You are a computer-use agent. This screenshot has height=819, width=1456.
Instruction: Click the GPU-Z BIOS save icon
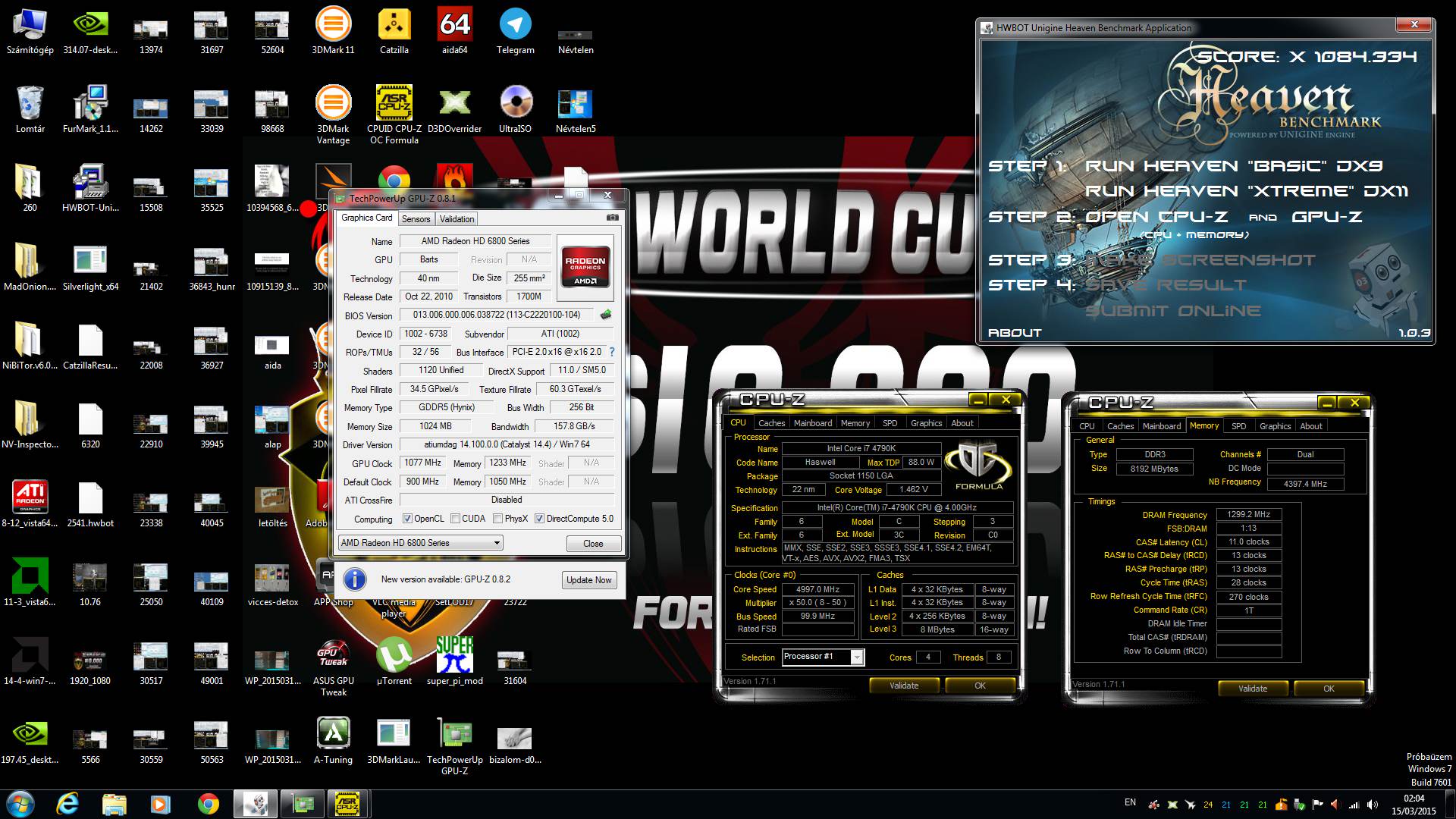(x=605, y=315)
